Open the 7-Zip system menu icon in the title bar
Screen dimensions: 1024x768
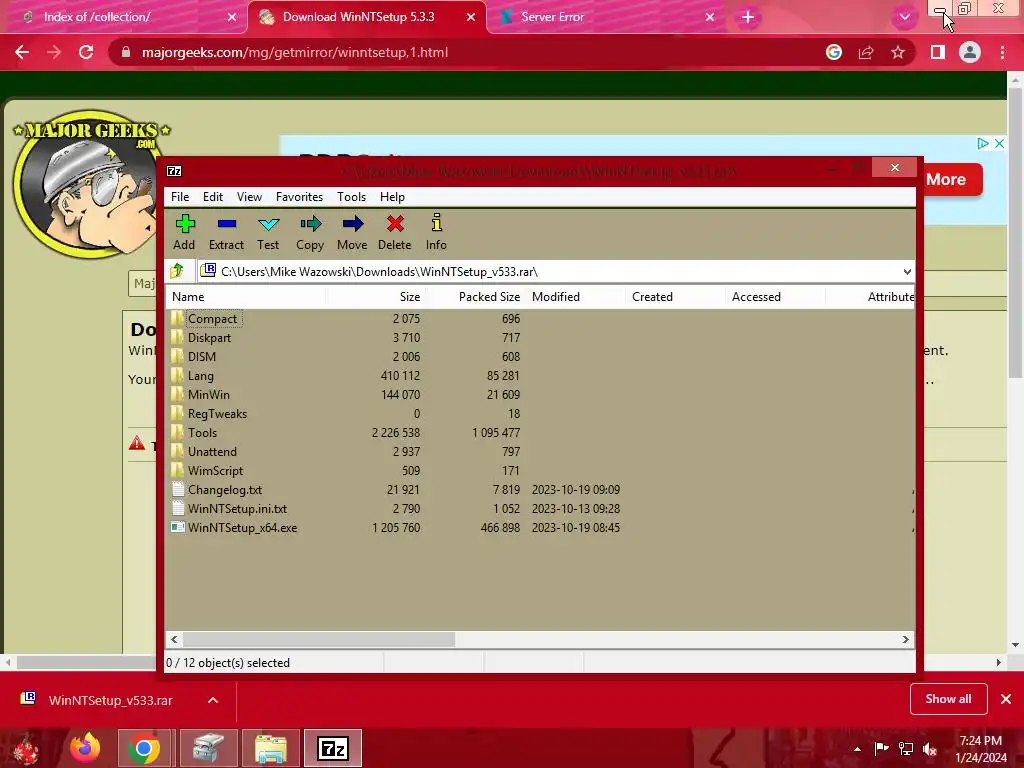click(174, 171)
